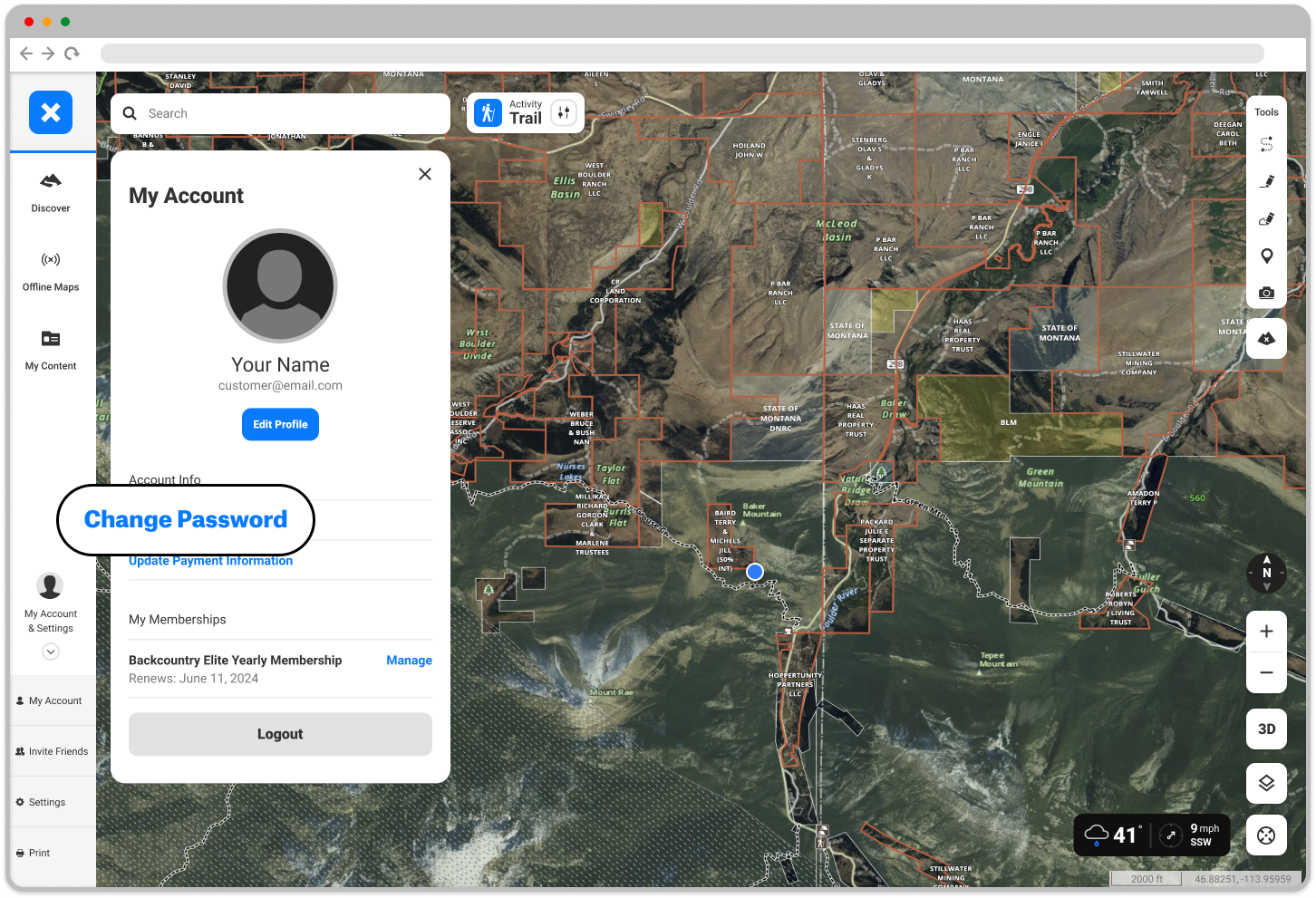Click the red macOS close window dot
This screenshot has height=898, width=1316.
29,22
